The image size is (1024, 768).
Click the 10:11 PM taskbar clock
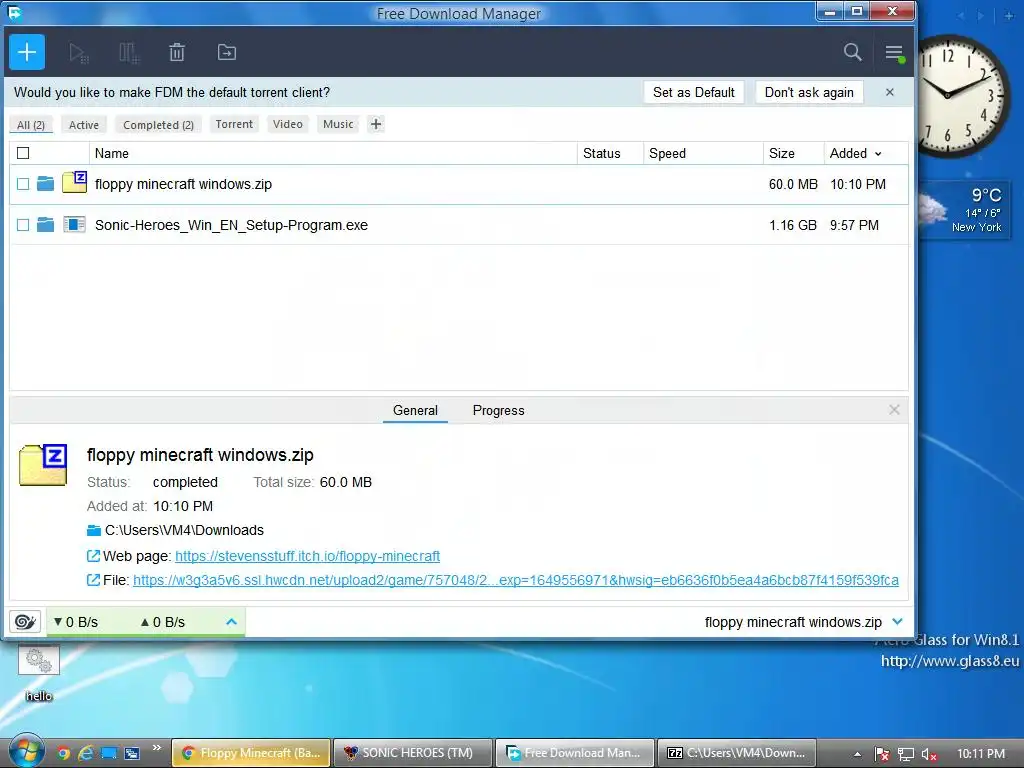tap(980, 754)
